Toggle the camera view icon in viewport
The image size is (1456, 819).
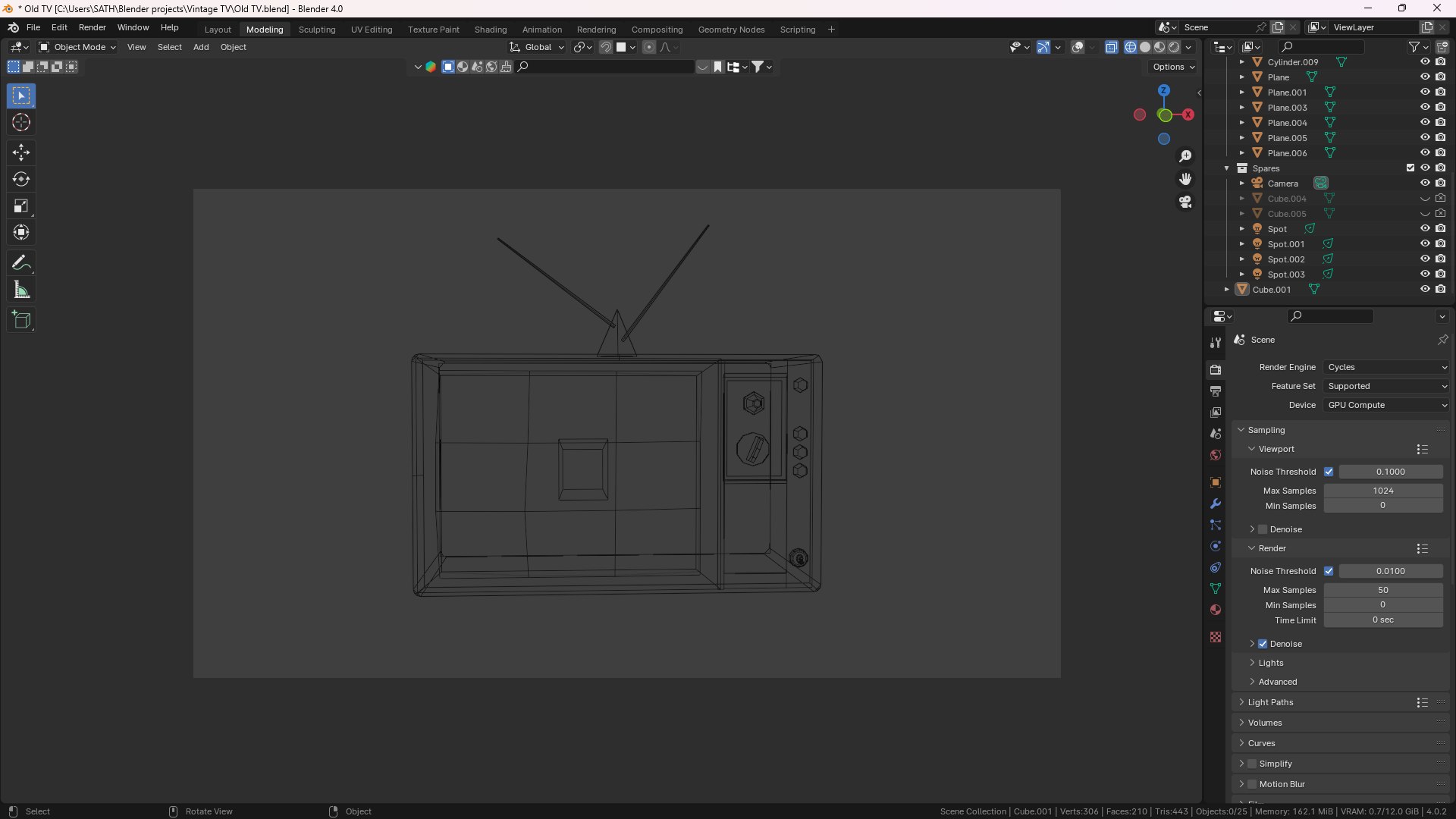pos(1185,202)
